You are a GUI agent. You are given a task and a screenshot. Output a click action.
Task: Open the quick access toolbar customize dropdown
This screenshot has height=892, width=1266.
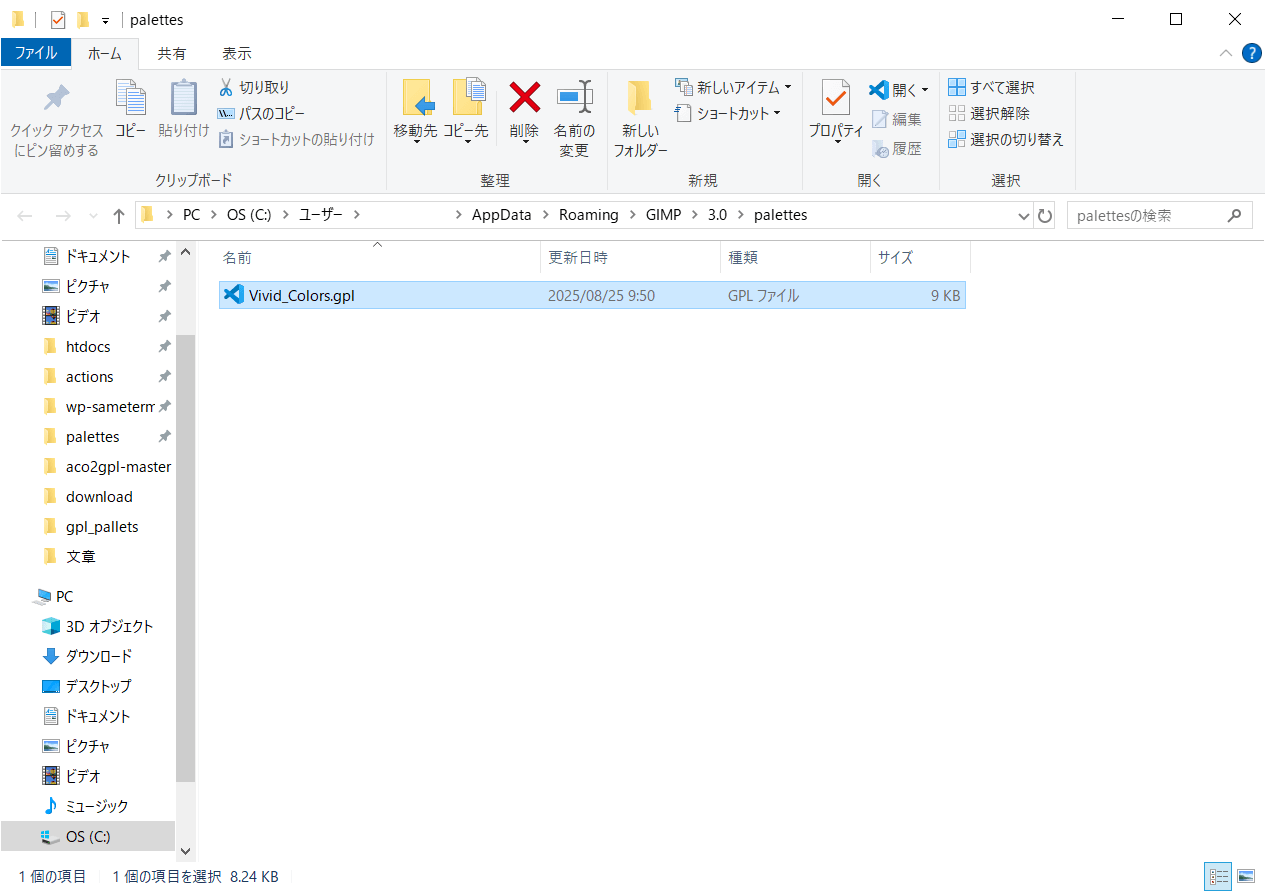click(105, 21)
